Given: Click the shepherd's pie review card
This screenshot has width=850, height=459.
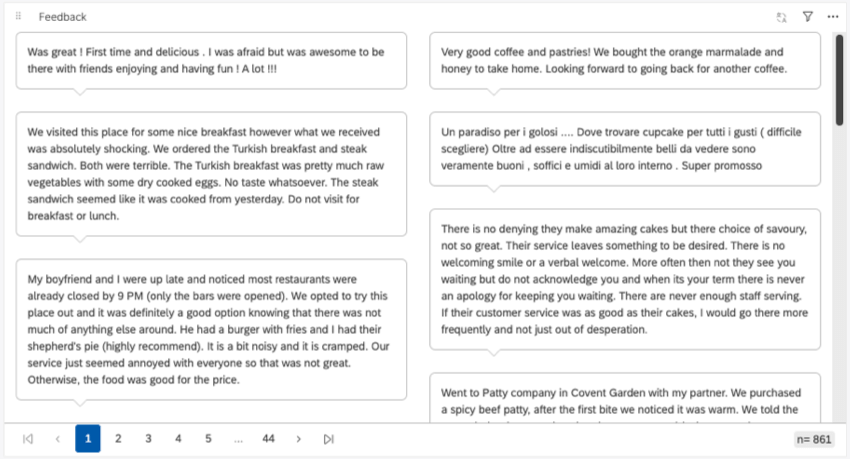Looking at the screenshot, I should [x=211, y=328].
